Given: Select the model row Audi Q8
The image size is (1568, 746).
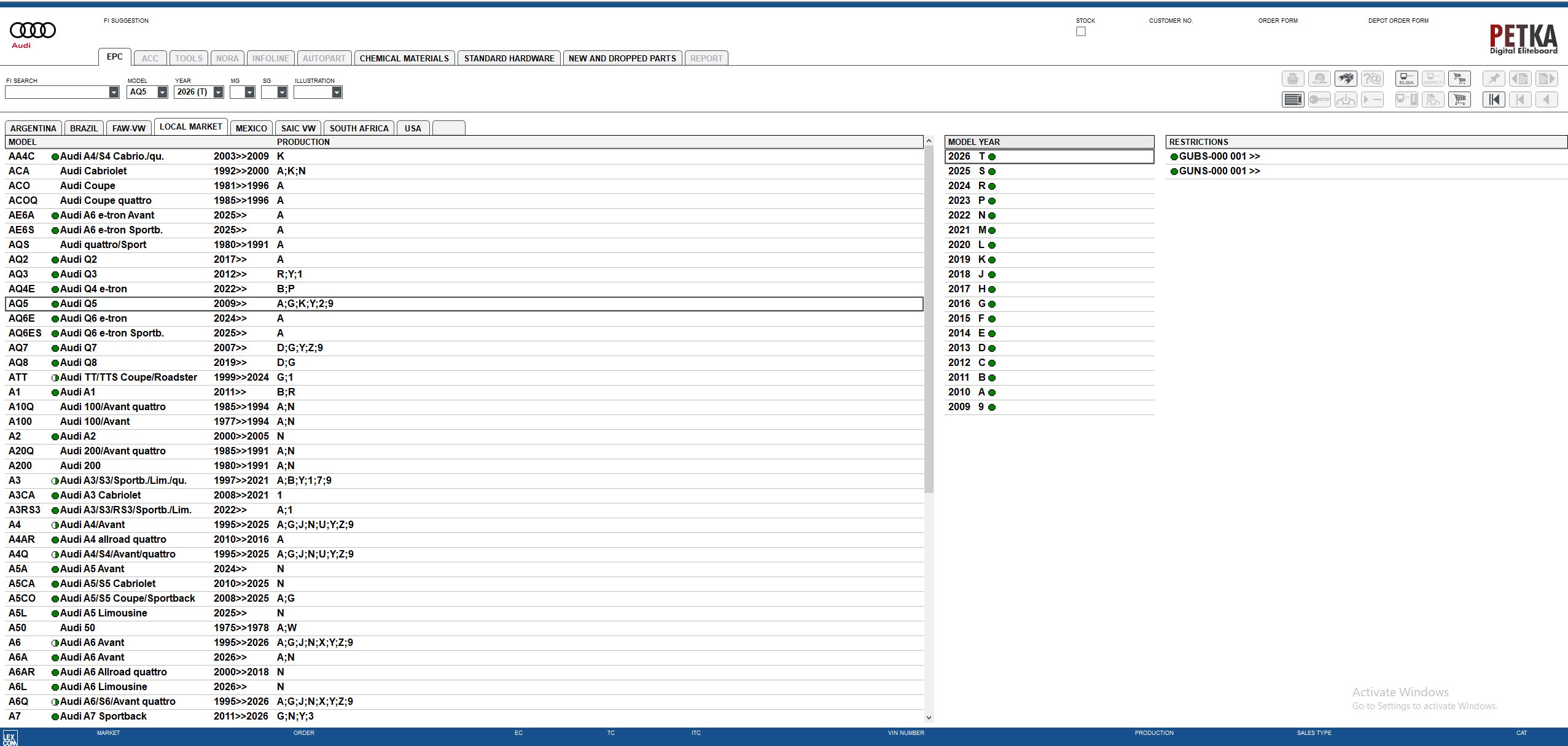Looking at the screenshot, I should point(464,362).
